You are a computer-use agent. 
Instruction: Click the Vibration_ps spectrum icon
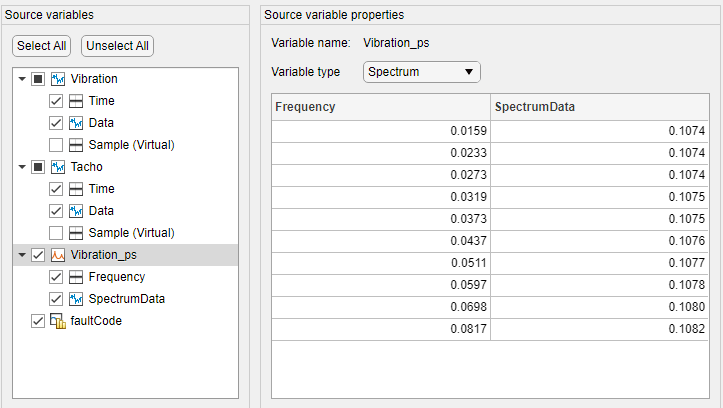(x=58, y=255)
